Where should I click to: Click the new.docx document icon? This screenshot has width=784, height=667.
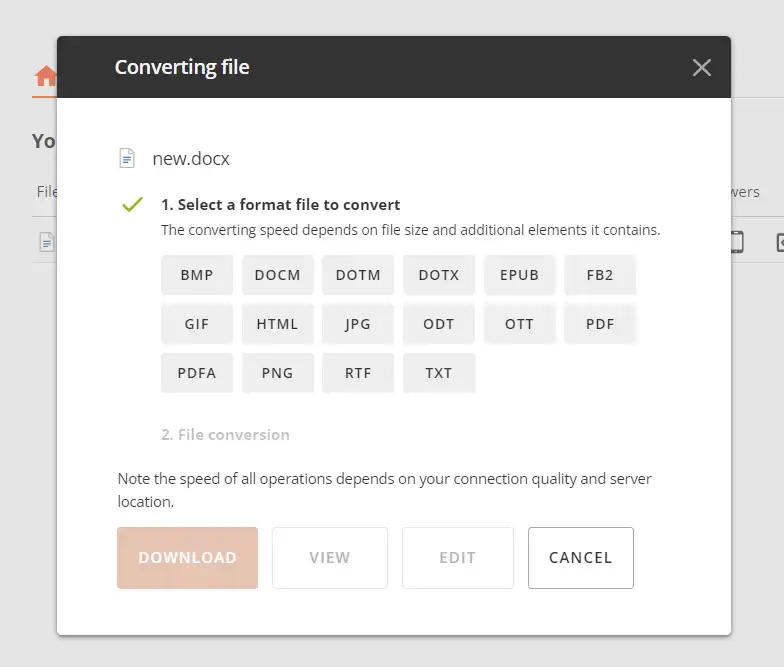coord(127,158)
